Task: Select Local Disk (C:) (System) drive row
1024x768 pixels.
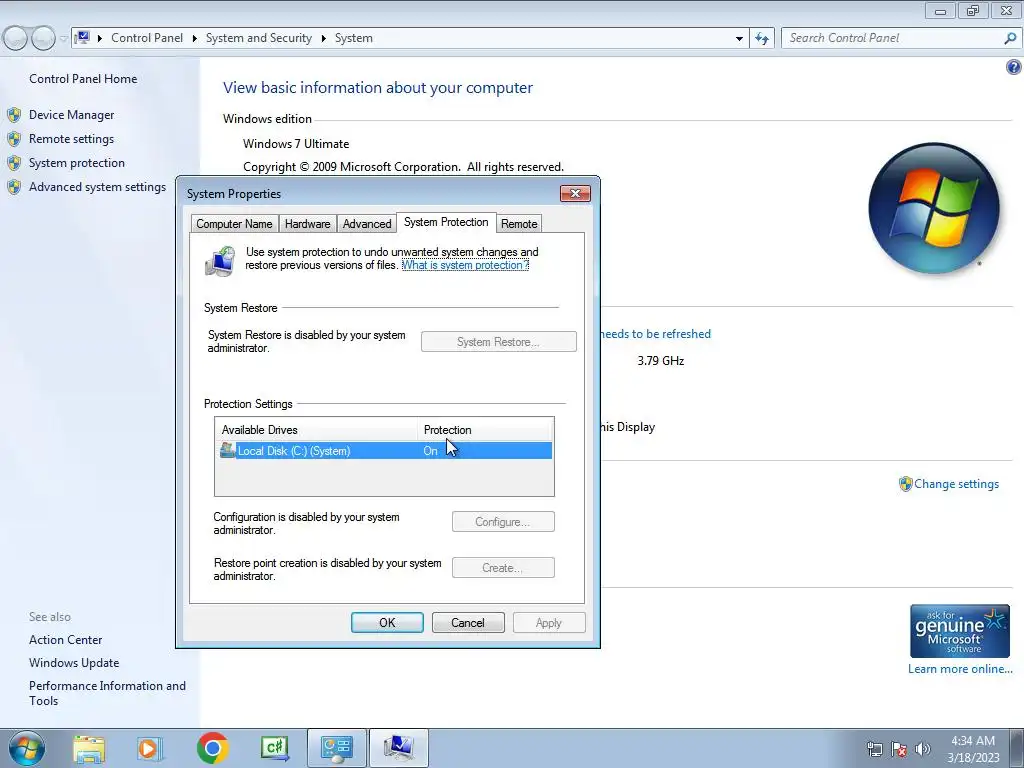Action: [x=384, y=451]
